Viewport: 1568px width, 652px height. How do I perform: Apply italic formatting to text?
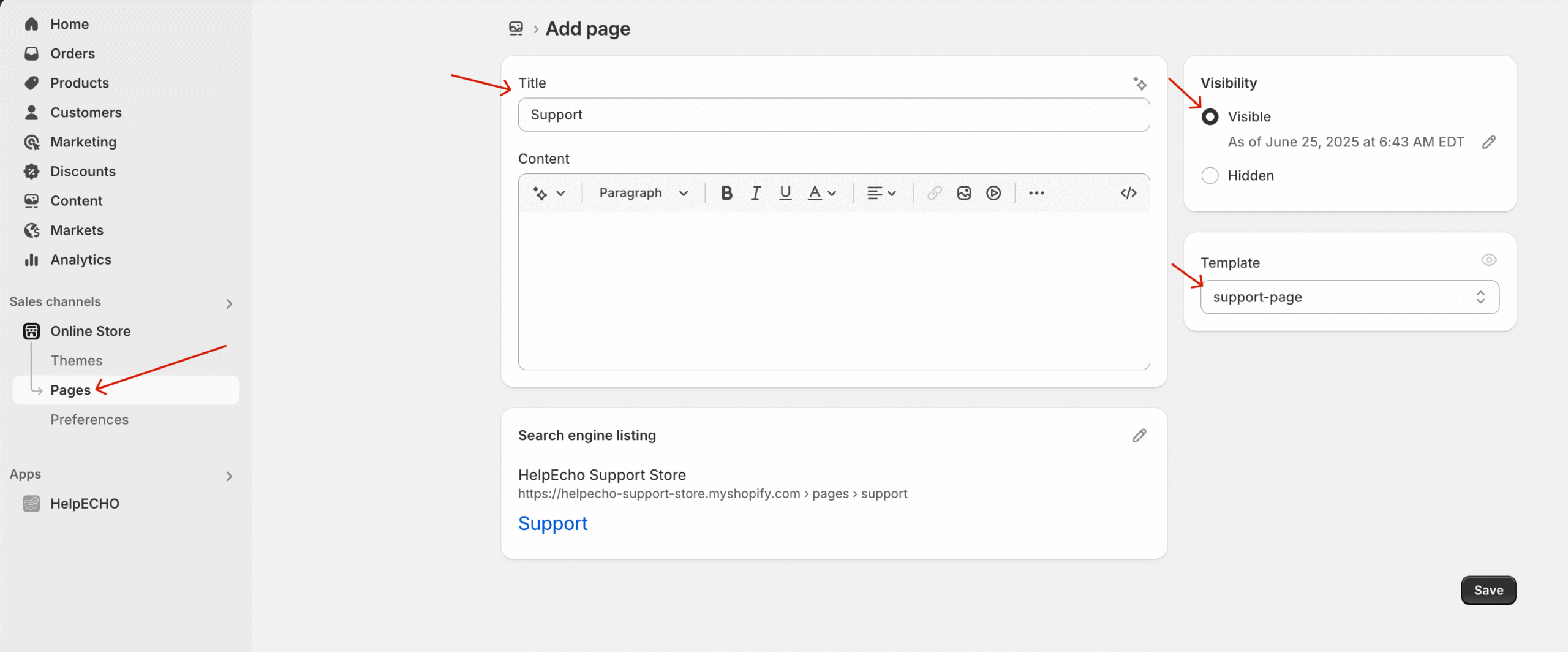(x=756, y=193)
